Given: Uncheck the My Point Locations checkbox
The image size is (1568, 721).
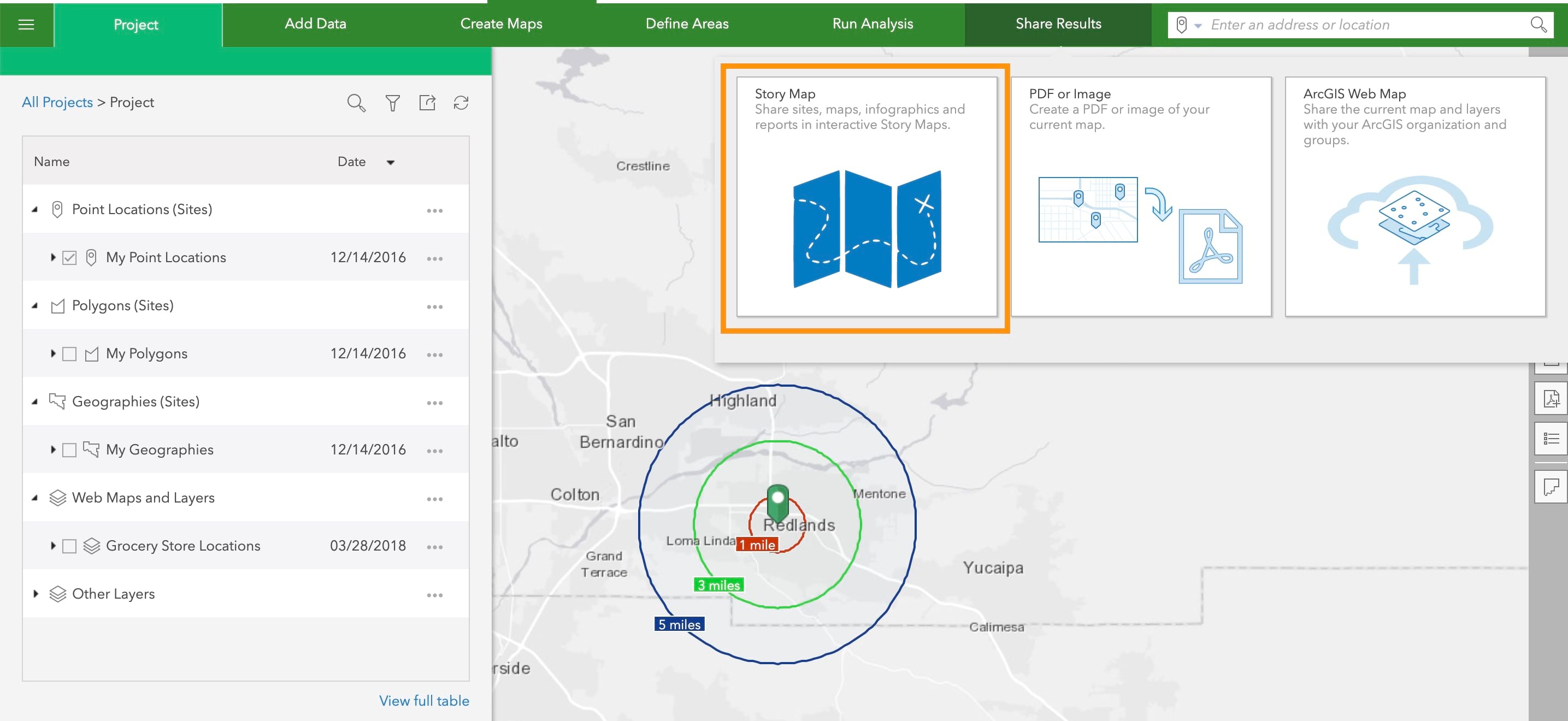Looking at the screenshot, I should (69, 258).
